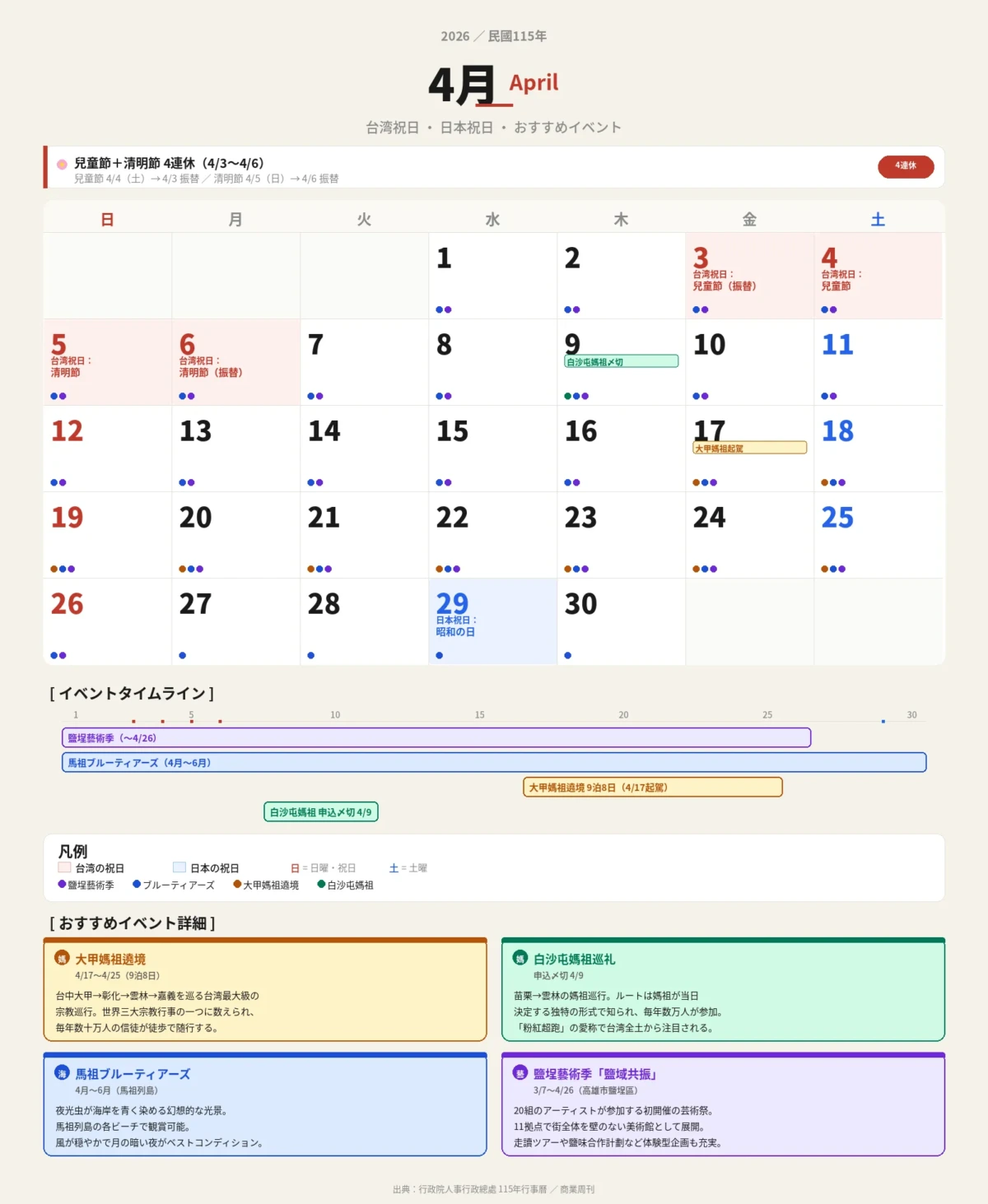Viewport: 988px width, 1204px height.
Task: Click the 台湾の祝日 pink legend swatch
Action: click(x=64, y=867)
